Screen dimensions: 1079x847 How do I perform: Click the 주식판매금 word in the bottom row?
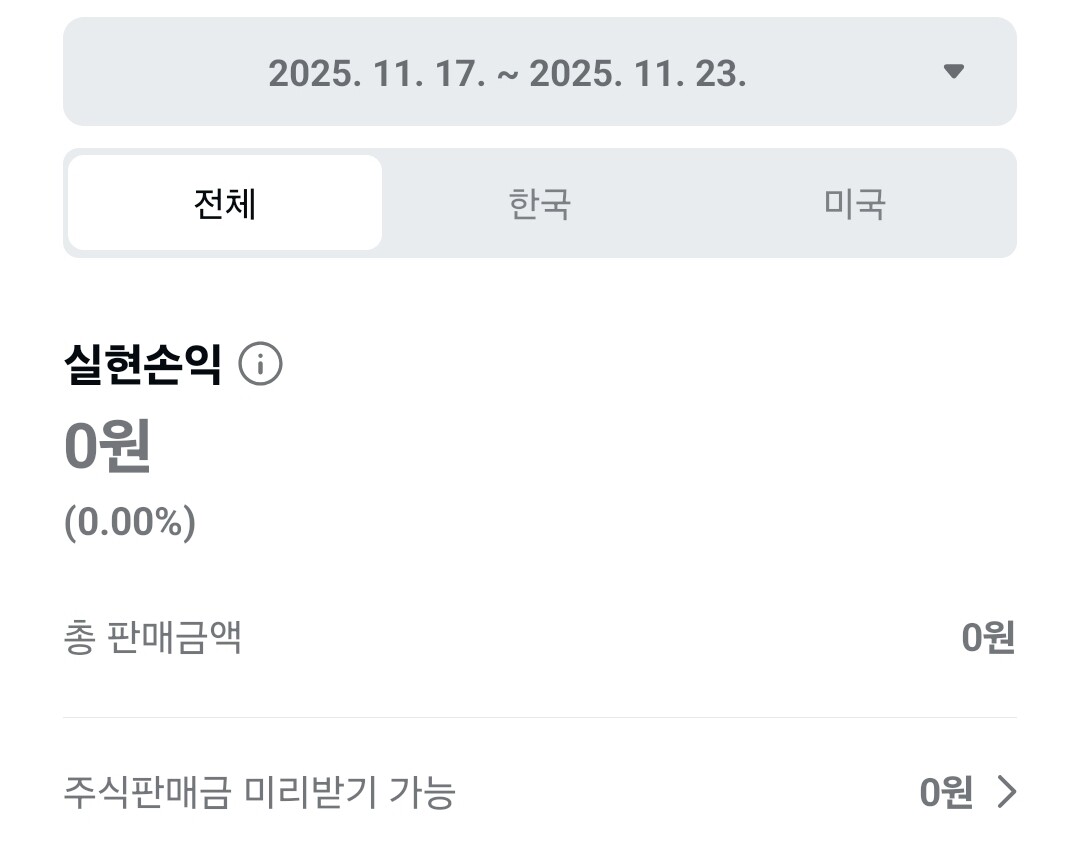[x=148, y=792]
